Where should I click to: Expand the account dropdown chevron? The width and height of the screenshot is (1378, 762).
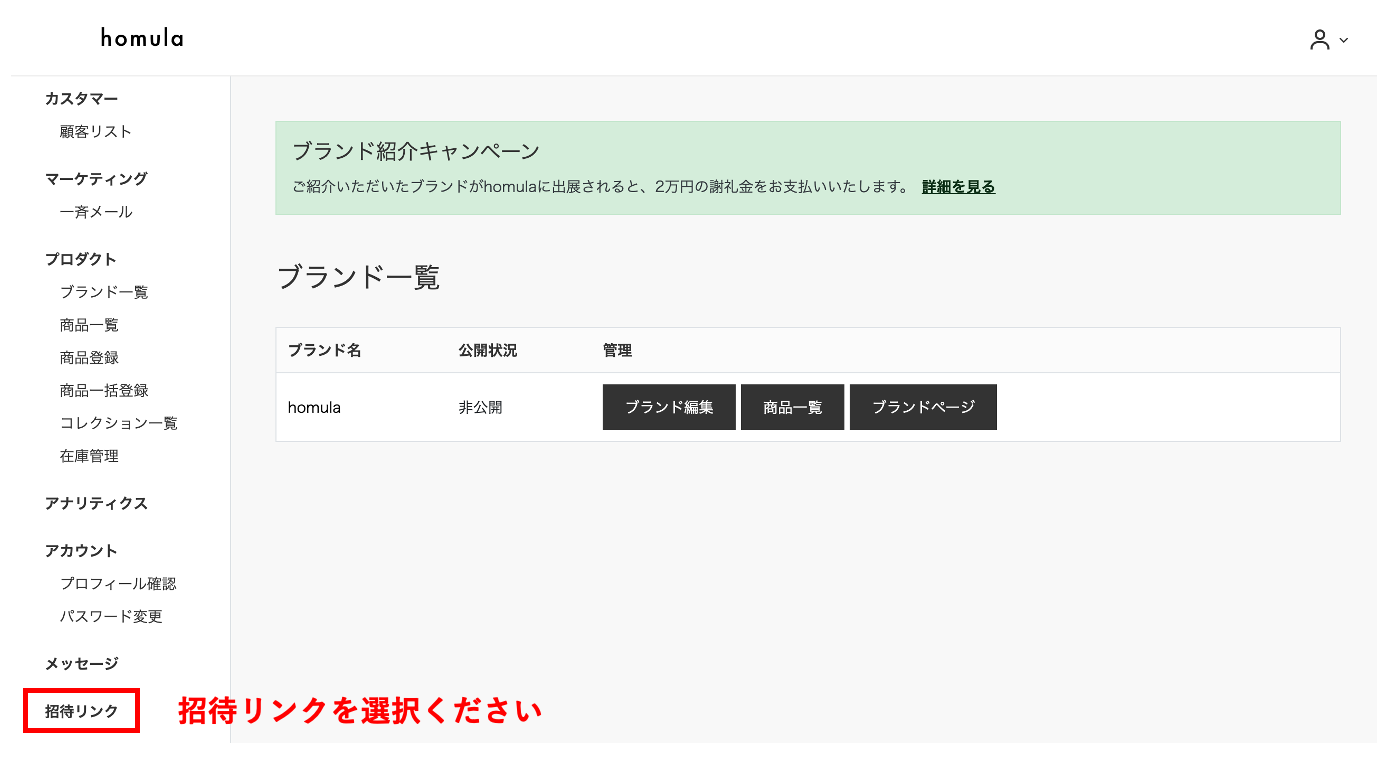[1344, 41]
